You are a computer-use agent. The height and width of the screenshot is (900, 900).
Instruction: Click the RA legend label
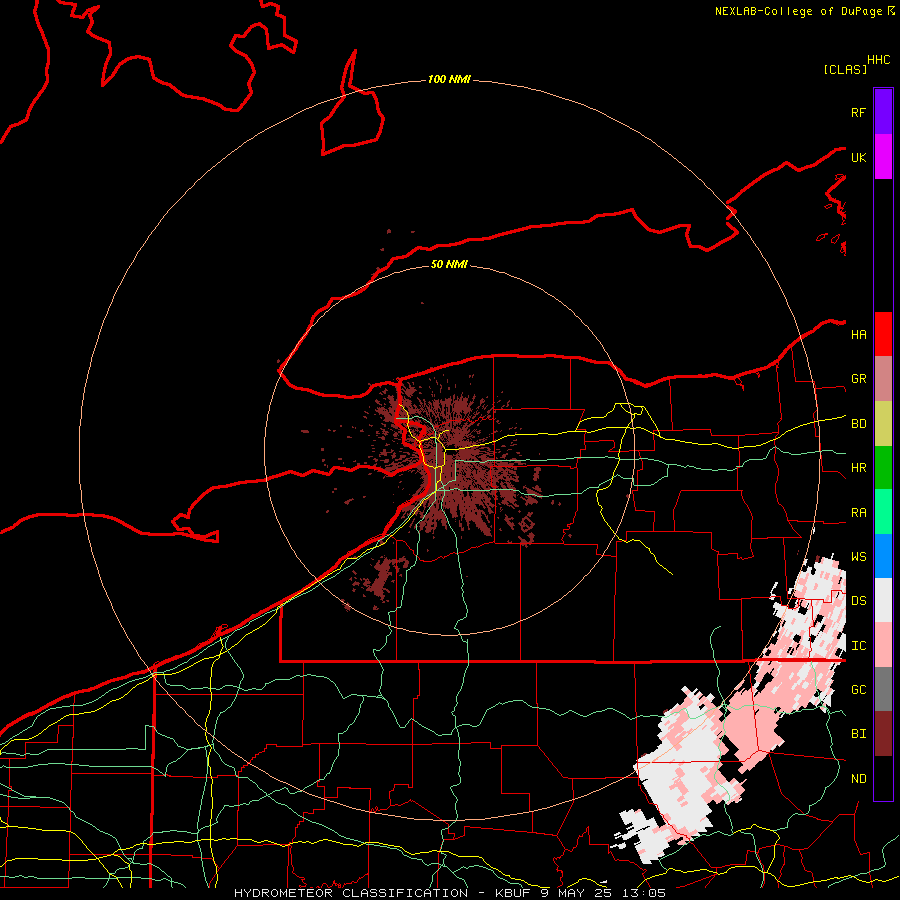point(858,513)
